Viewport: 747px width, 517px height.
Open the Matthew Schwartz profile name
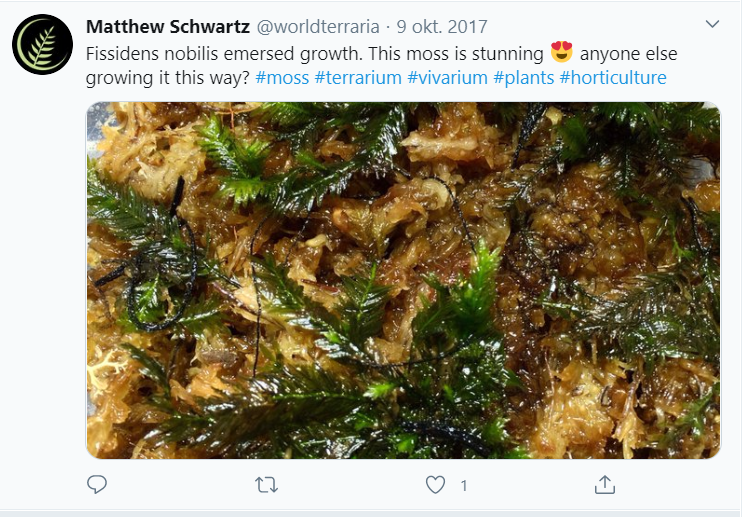[168, 25]
